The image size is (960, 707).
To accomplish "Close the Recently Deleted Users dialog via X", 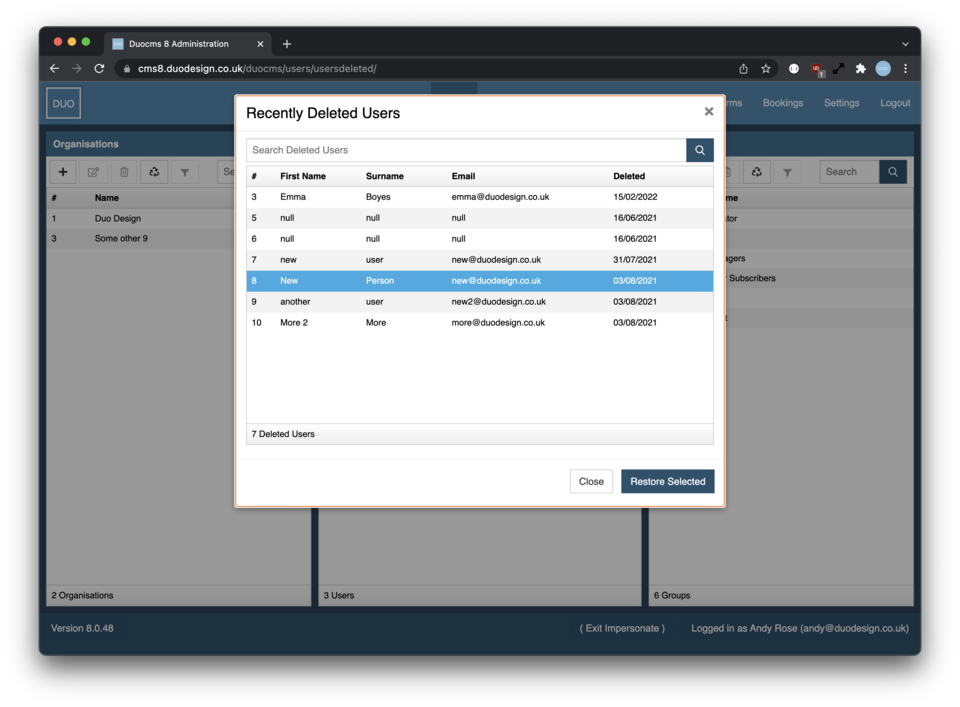I will tap(709, 112).
